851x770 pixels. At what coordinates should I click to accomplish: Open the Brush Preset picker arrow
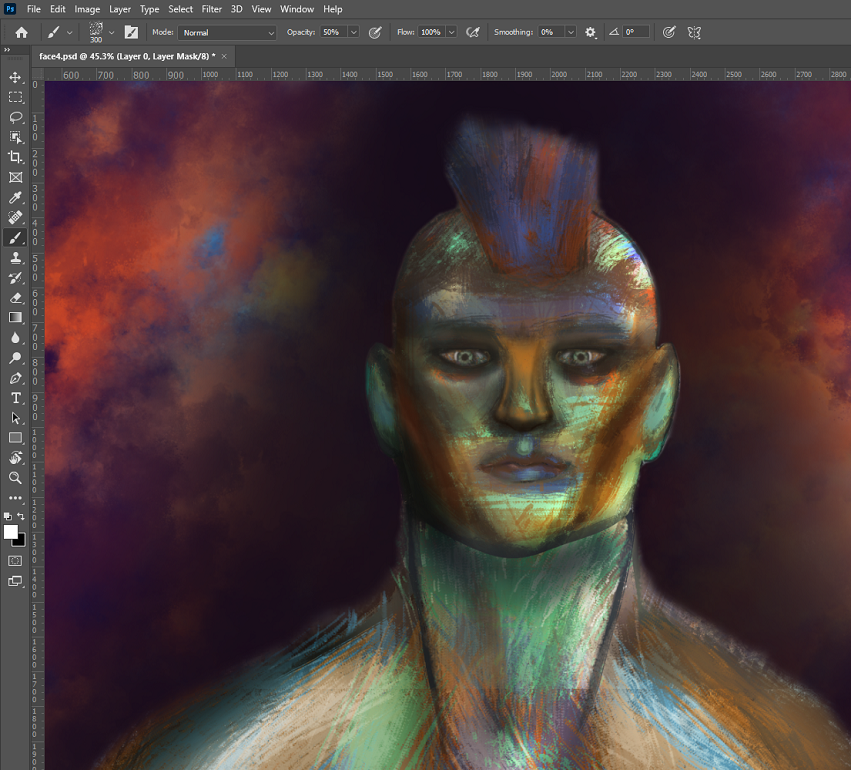click(111, 32)
